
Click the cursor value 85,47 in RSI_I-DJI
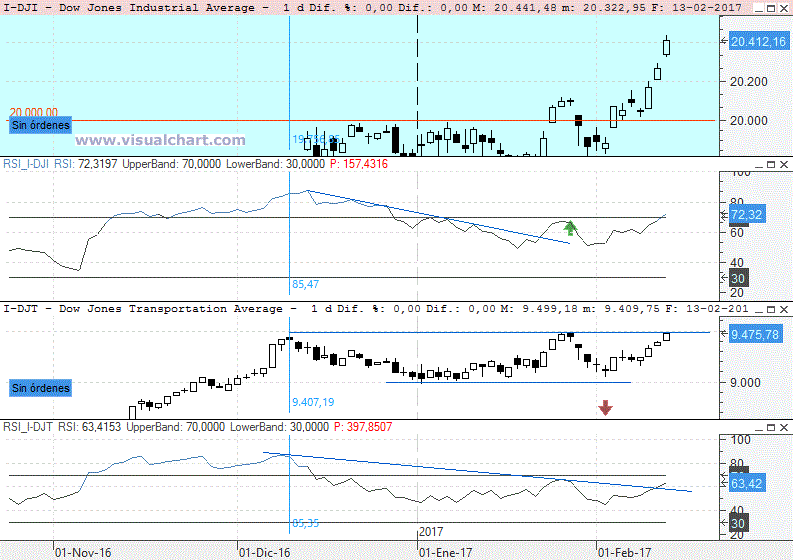(x=305, y=284)
